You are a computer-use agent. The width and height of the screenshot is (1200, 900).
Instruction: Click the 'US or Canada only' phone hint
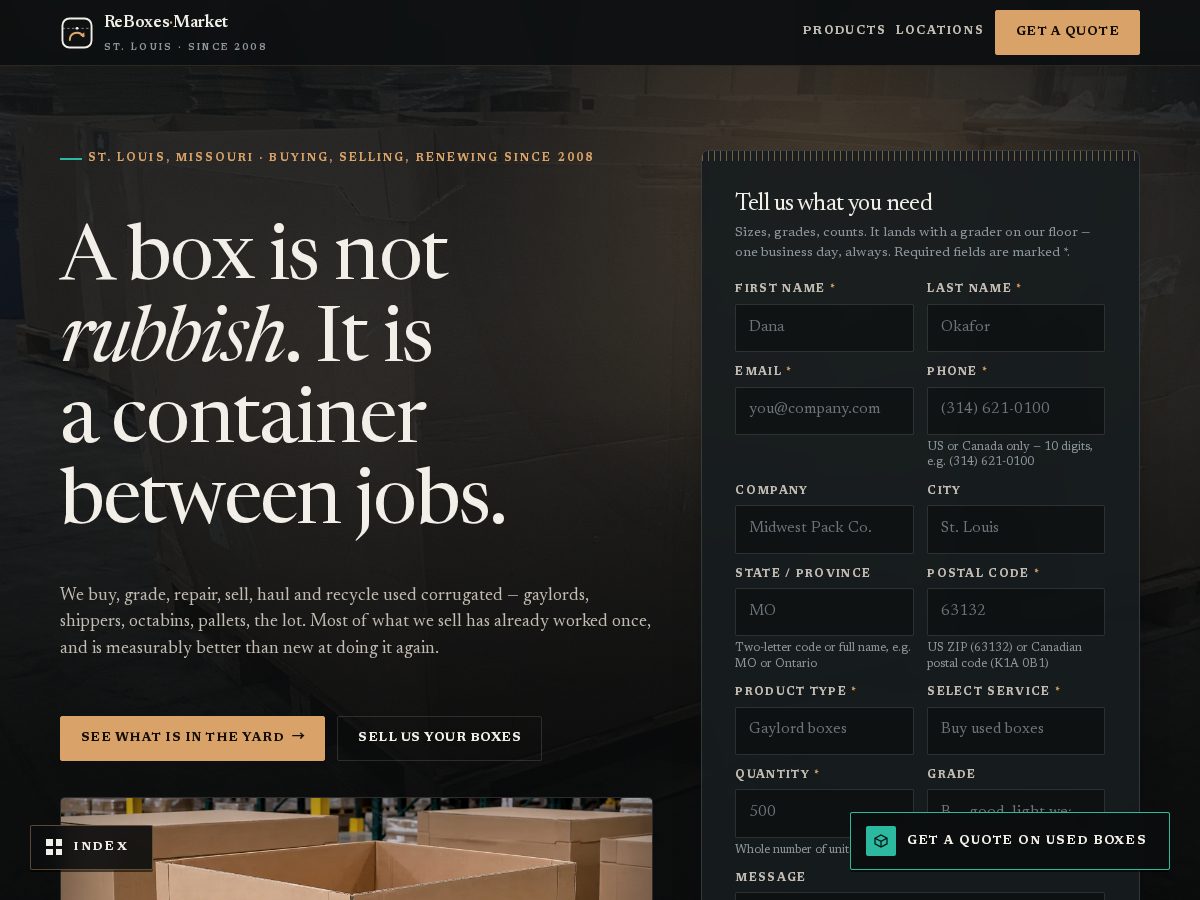1010,453
